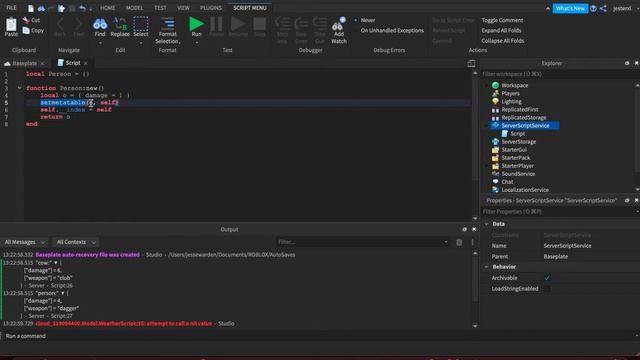The image size is (640, 360).
Task: Click Format Selection icon
Action: coord(167,24)
